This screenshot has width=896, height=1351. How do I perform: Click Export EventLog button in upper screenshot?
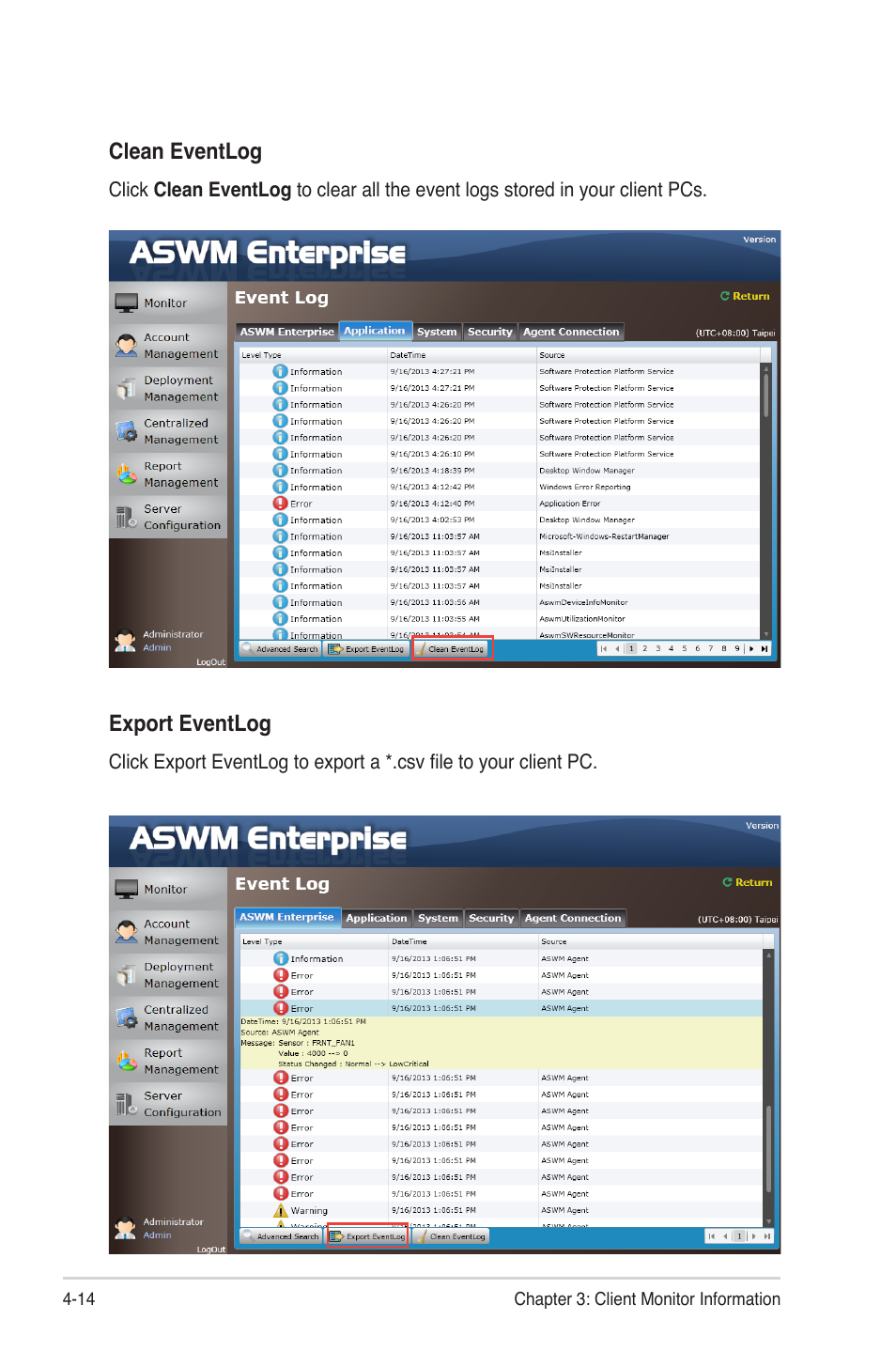click(366, 648)
